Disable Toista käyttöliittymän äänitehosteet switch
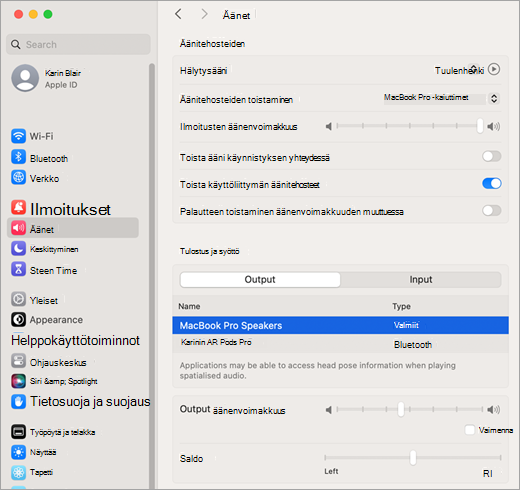 (492, 183)
